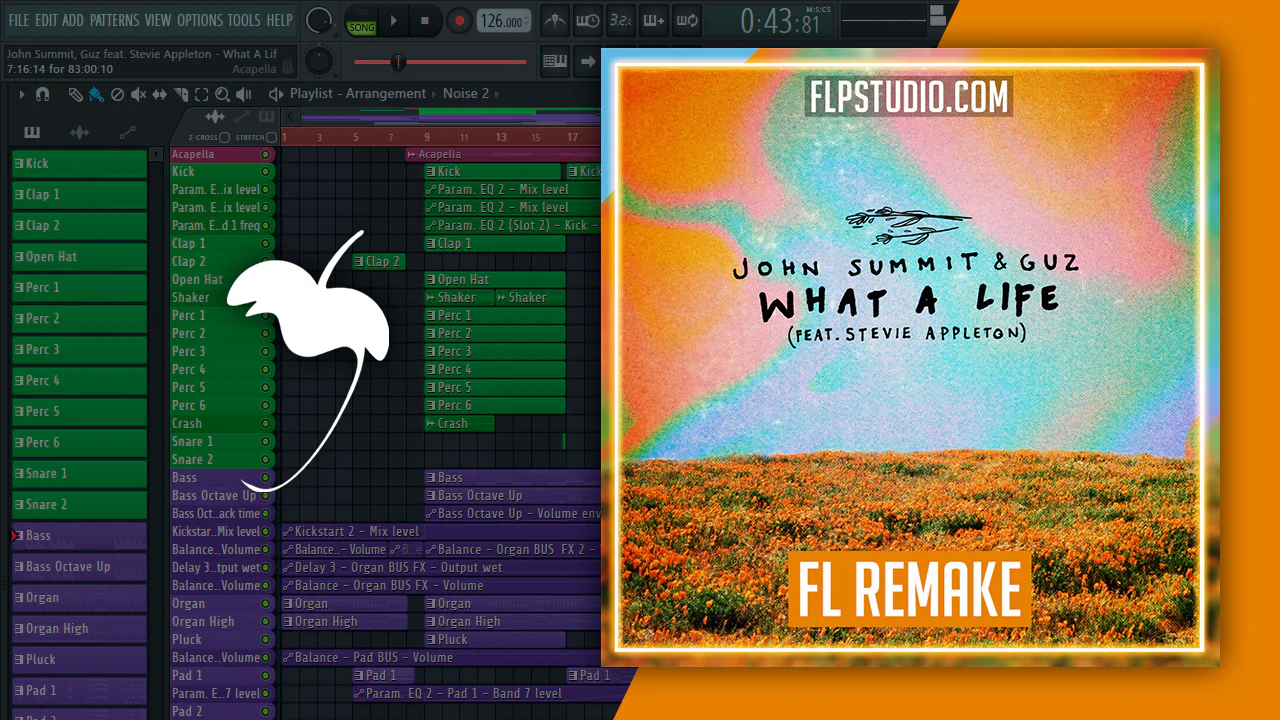Image resolution: width=1280 pixels, height=720 pixels.
Task: Select the Zoom tool
Action: 222,94
